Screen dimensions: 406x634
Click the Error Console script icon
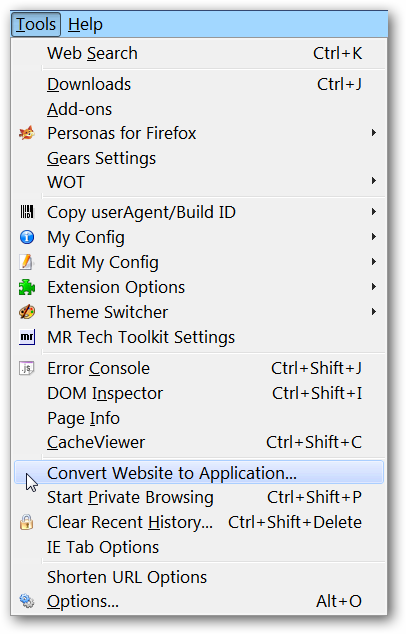tap(27, 368)
